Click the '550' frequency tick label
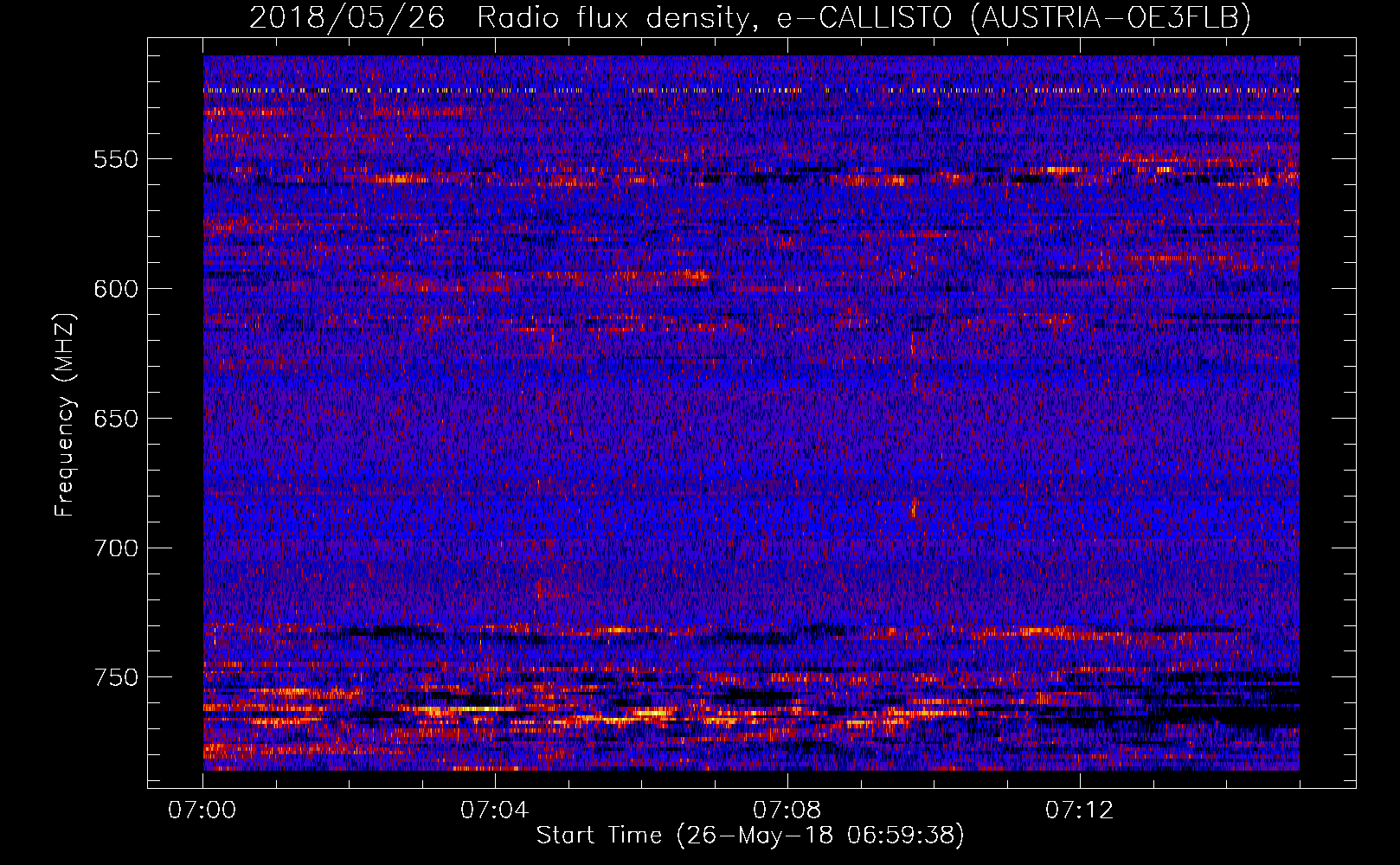This screenshot has height=865, width=1400. point(116,159)
